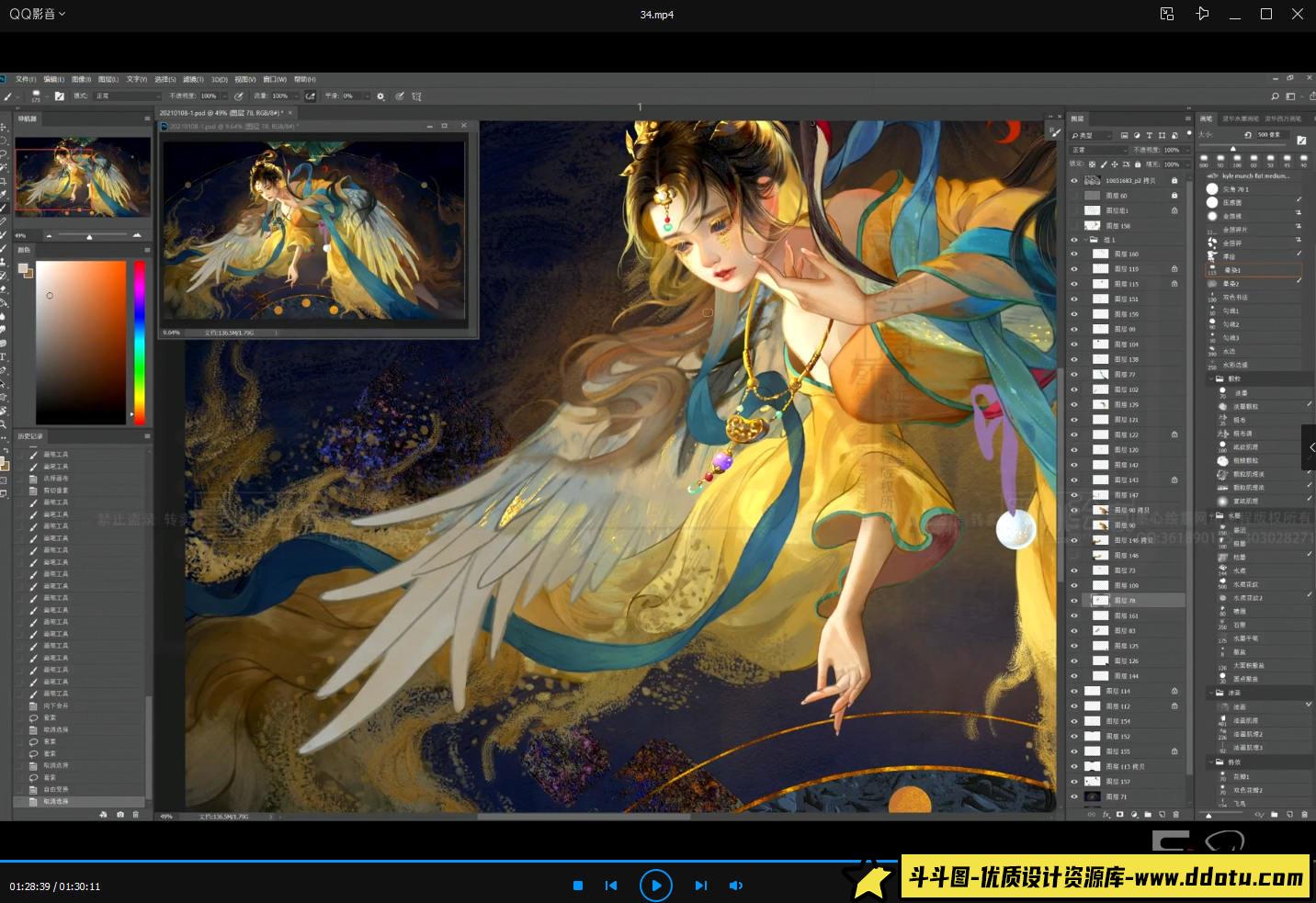This screenshot has width=1316, height=903.
Task: Select the 晕染1 brush preset
Action: 1254,270
